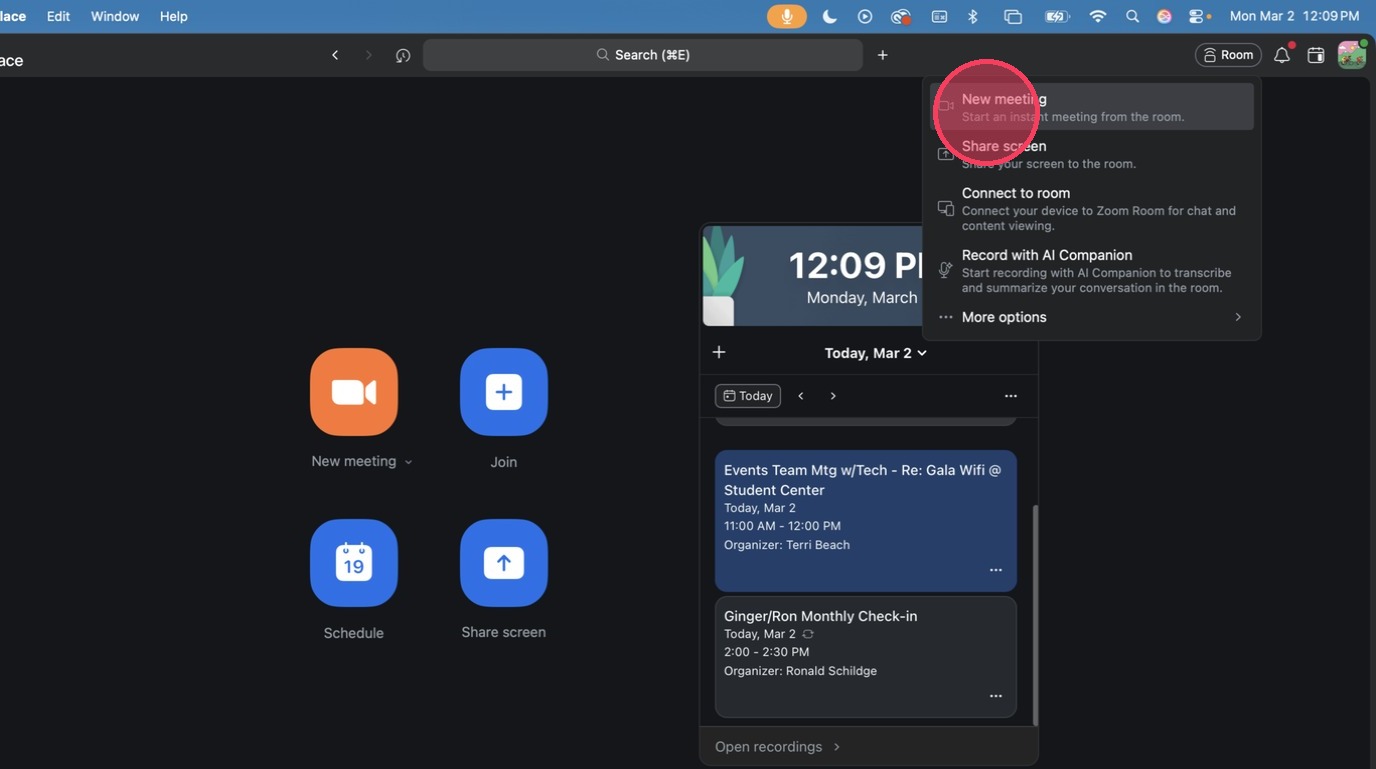The image size is (1376, 769).
Task: Click the Today button in calendar
Action: pyautogui.click(x=748, y=396)
